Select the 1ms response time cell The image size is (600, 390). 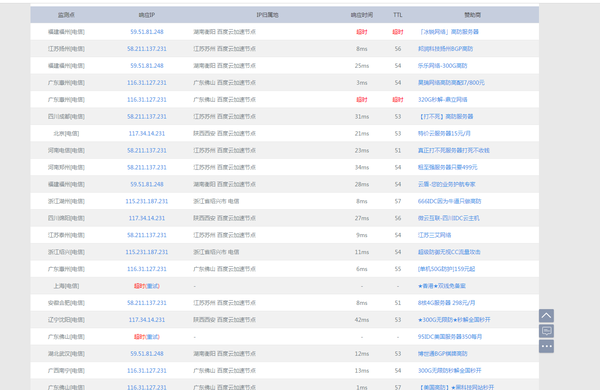click(x=362, y=387)
